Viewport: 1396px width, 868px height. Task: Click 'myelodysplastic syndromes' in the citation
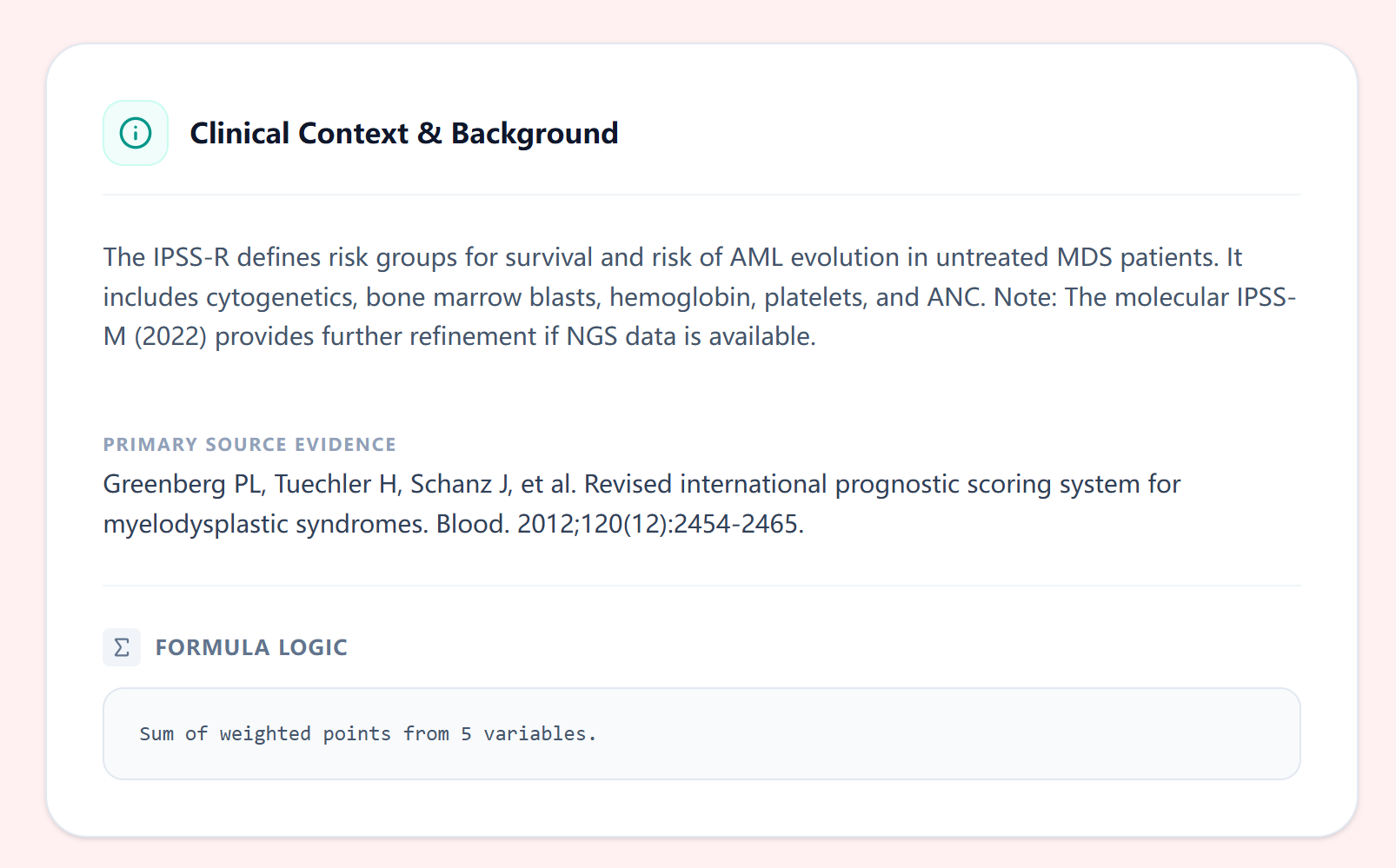(x=265, y=524)
